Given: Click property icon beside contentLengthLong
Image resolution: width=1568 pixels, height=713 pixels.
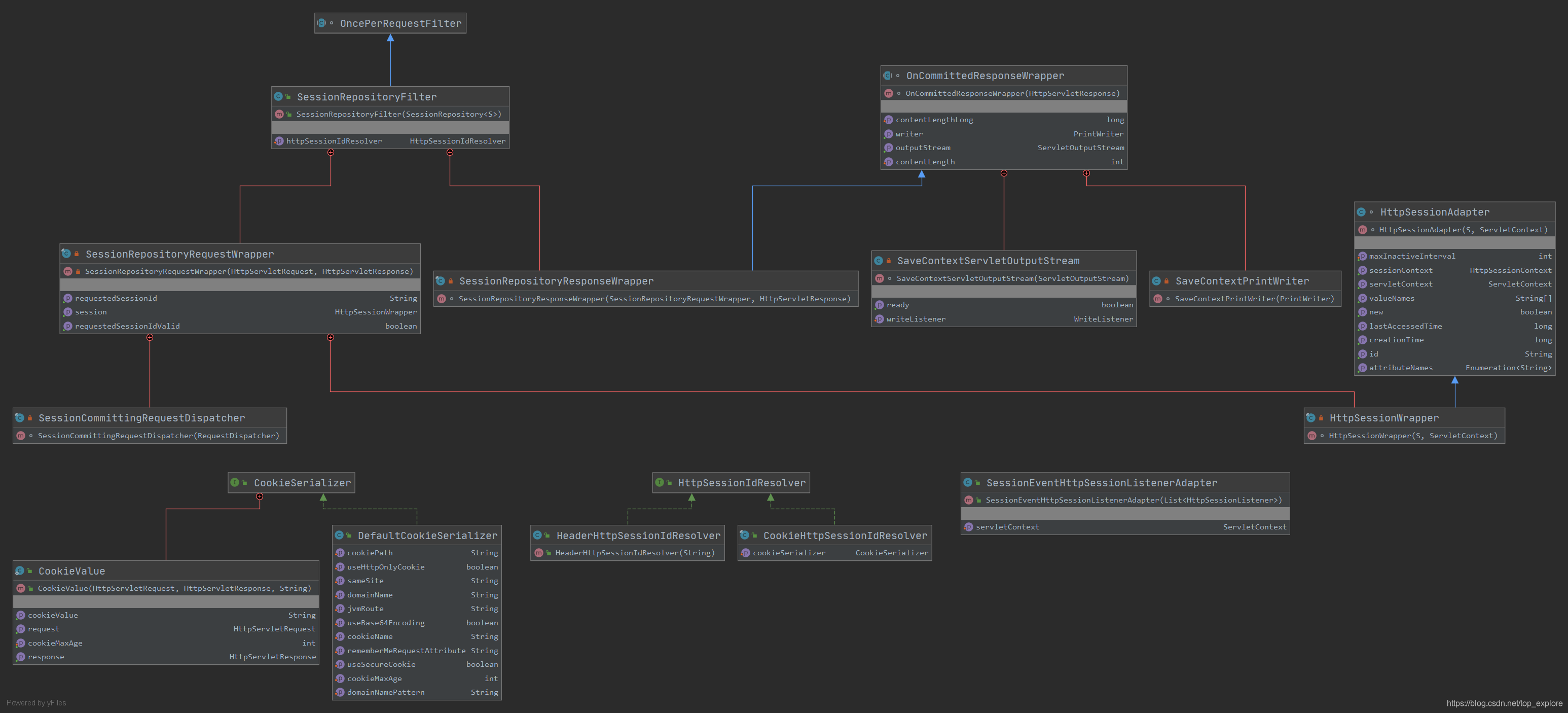Looking at the screenshot, I should (x=888, y=120).
